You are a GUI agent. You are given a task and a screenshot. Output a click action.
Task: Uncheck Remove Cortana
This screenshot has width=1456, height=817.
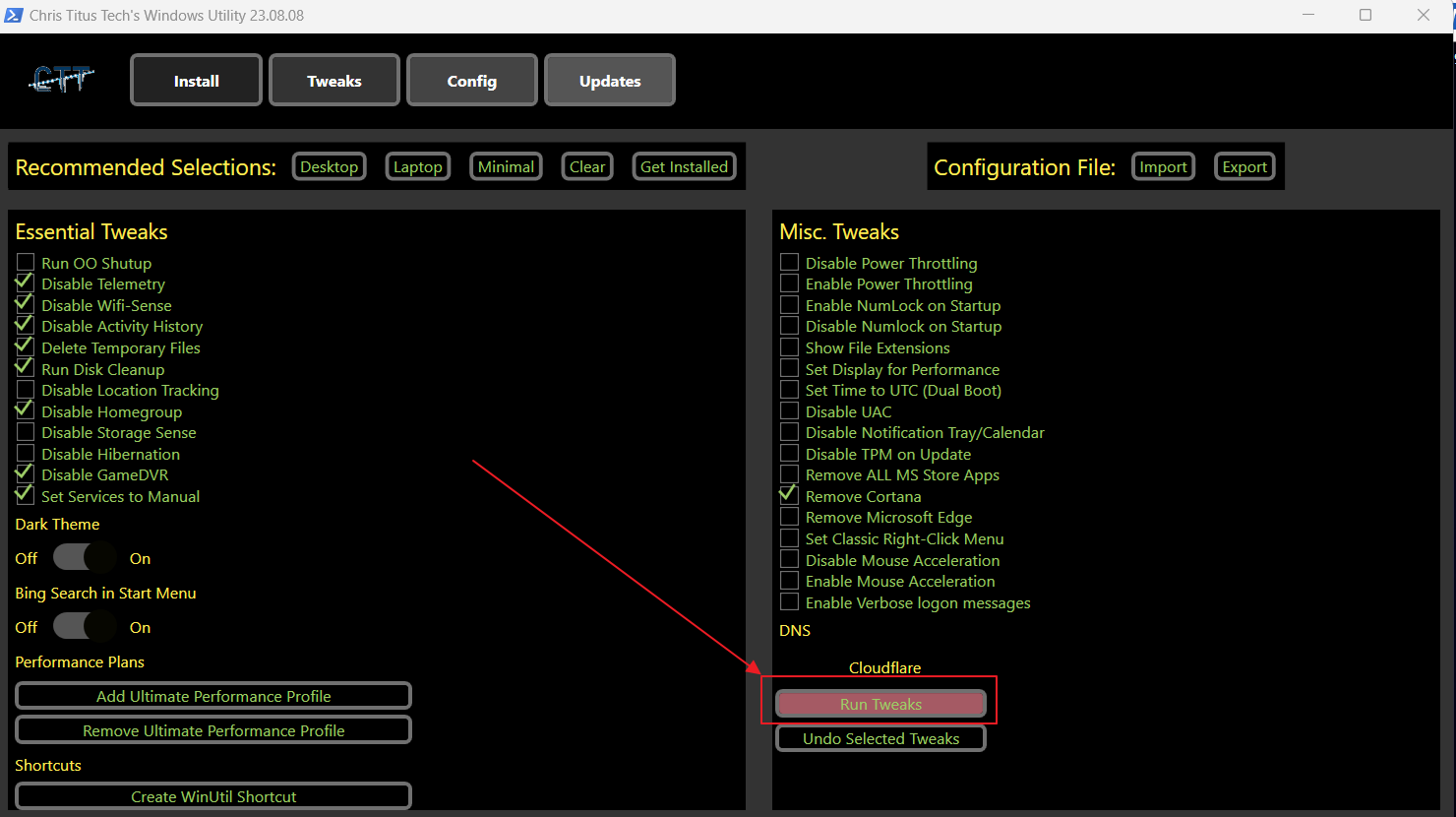[789, 496]
